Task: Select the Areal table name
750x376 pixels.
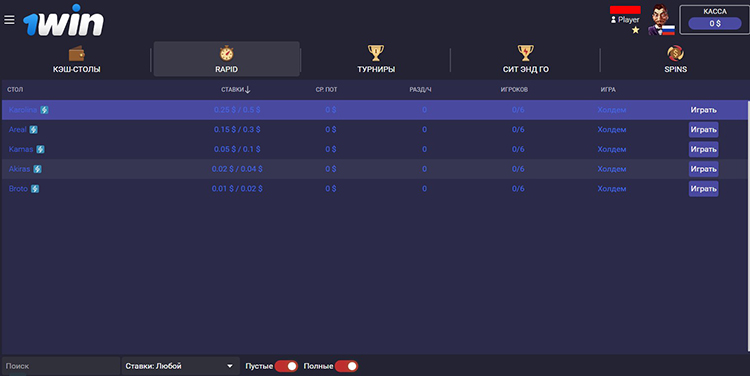Action: (x=18, y=130)
